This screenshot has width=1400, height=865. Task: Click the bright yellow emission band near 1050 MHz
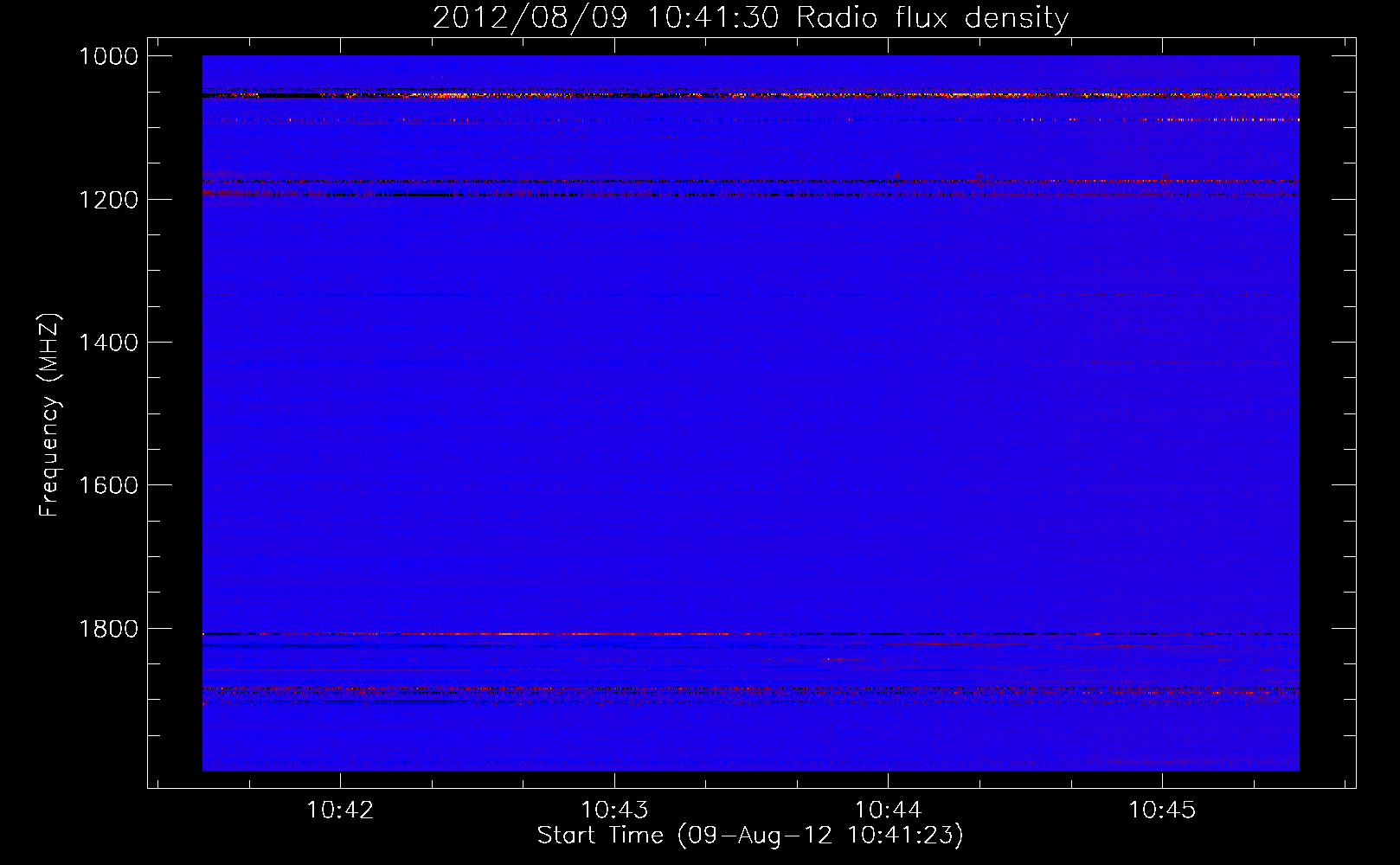(750, 95)
